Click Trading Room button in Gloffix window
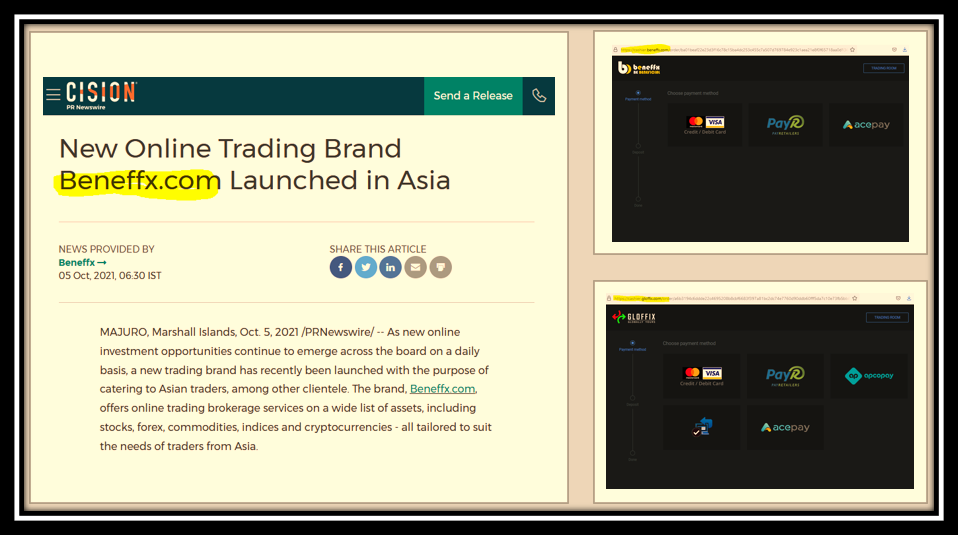958x535 pixels. point(887,318)
